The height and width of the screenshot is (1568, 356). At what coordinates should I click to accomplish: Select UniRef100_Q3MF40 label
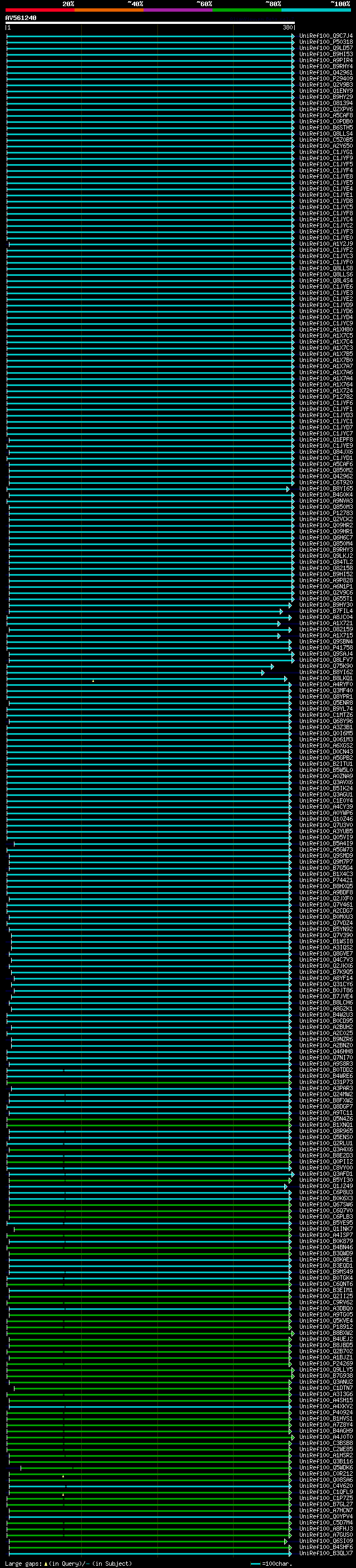[x=325, y=690]
